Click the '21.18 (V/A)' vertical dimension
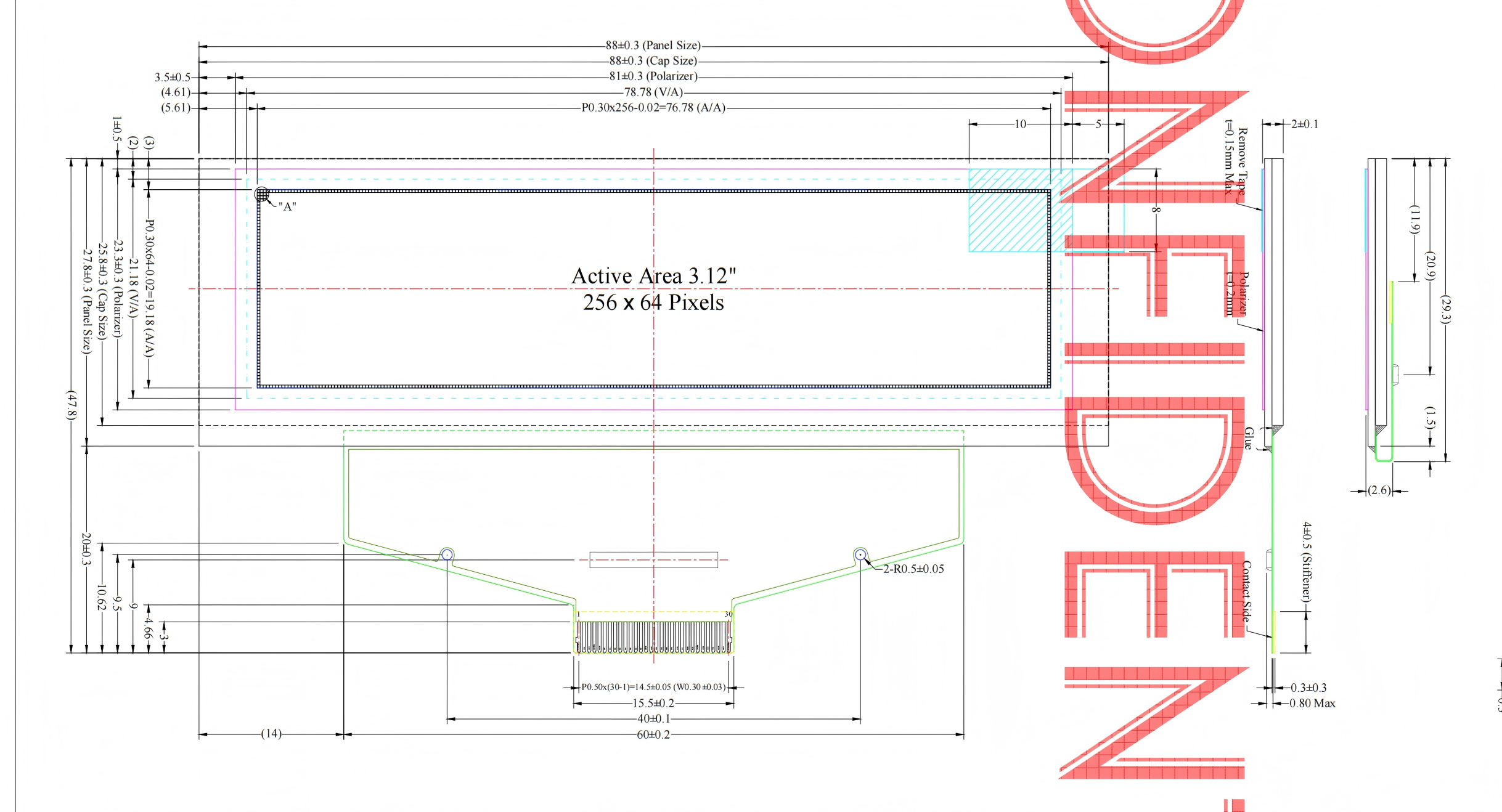Viewport: 1502px width, 812px height. pos(133,288)
